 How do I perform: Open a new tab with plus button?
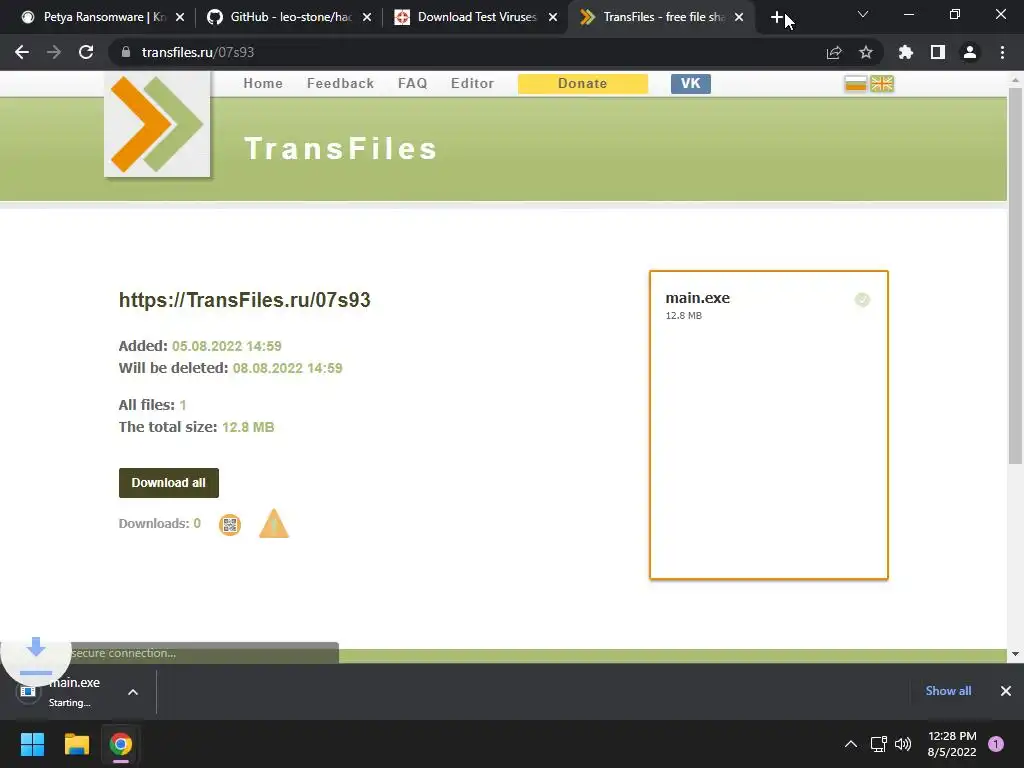[x=776, y=18]
